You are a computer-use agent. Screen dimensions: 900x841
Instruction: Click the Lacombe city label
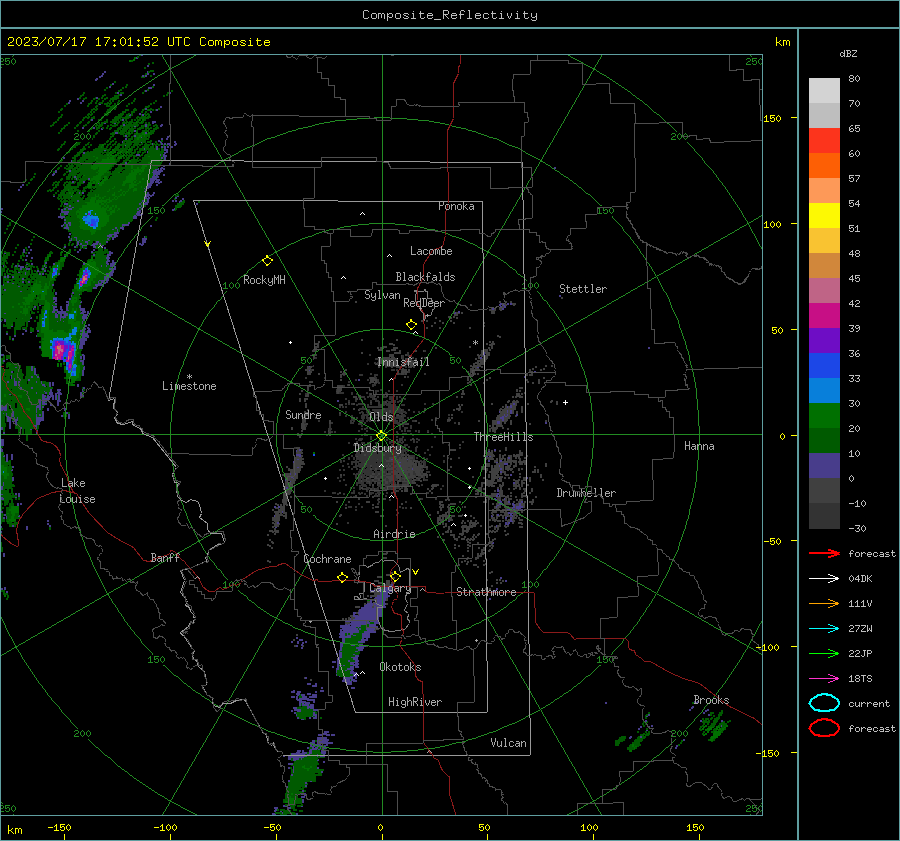(x=431, y=251)
